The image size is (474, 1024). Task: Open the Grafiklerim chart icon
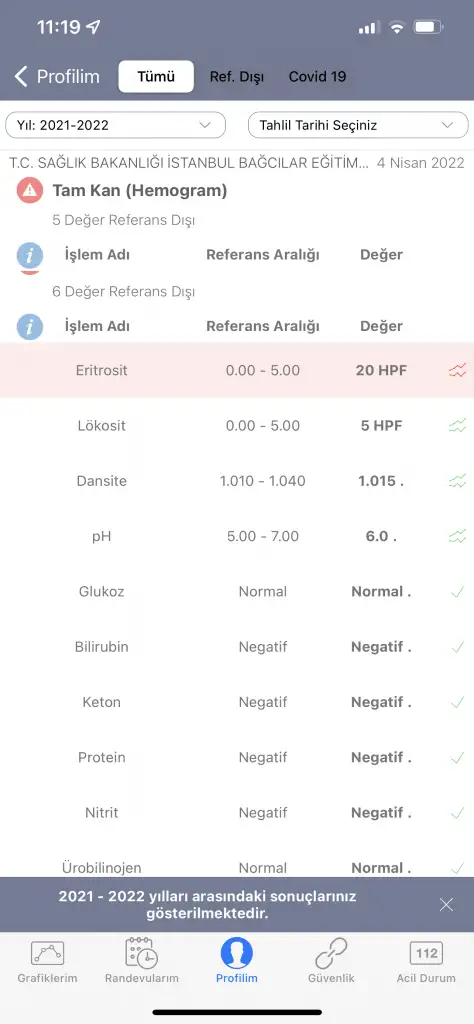(x=47, y=953)
